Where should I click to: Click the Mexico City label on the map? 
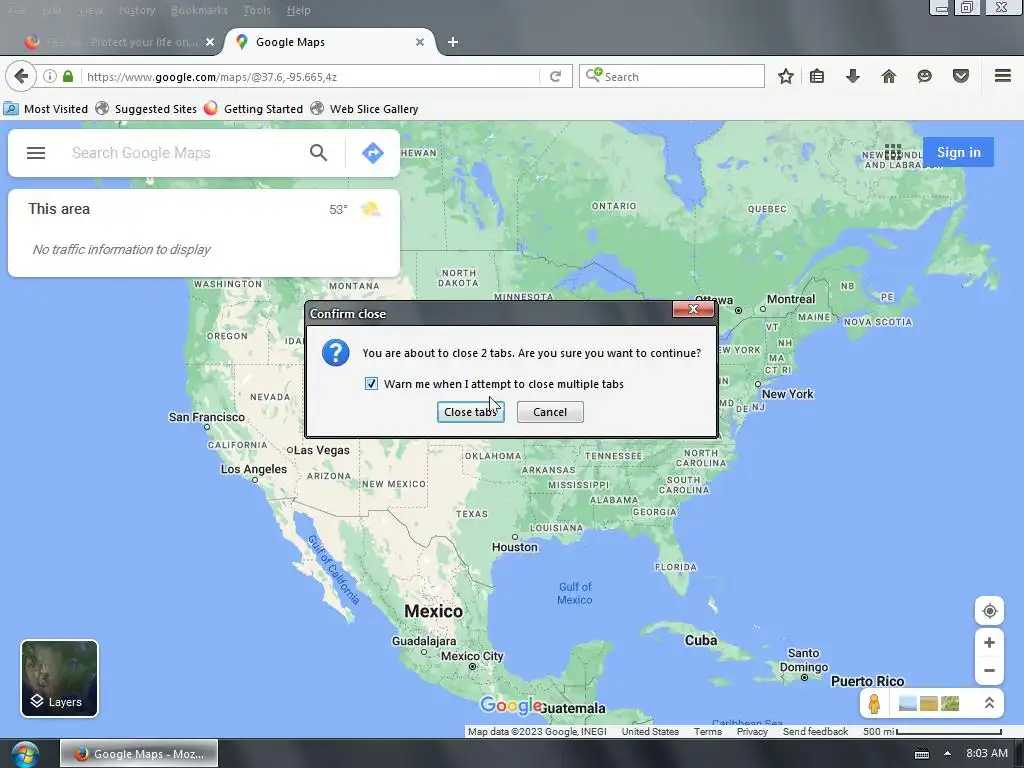472,656
